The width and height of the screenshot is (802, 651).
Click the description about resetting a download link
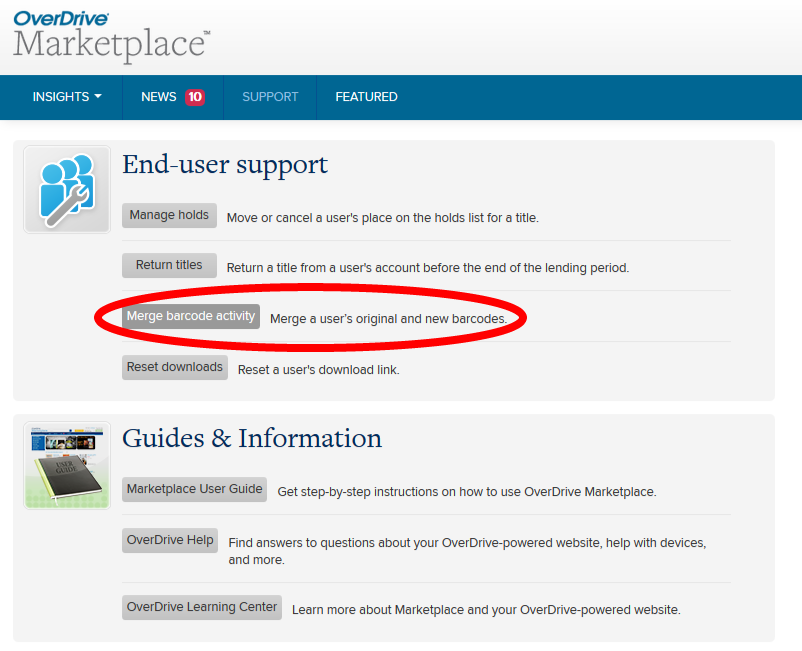318,370
